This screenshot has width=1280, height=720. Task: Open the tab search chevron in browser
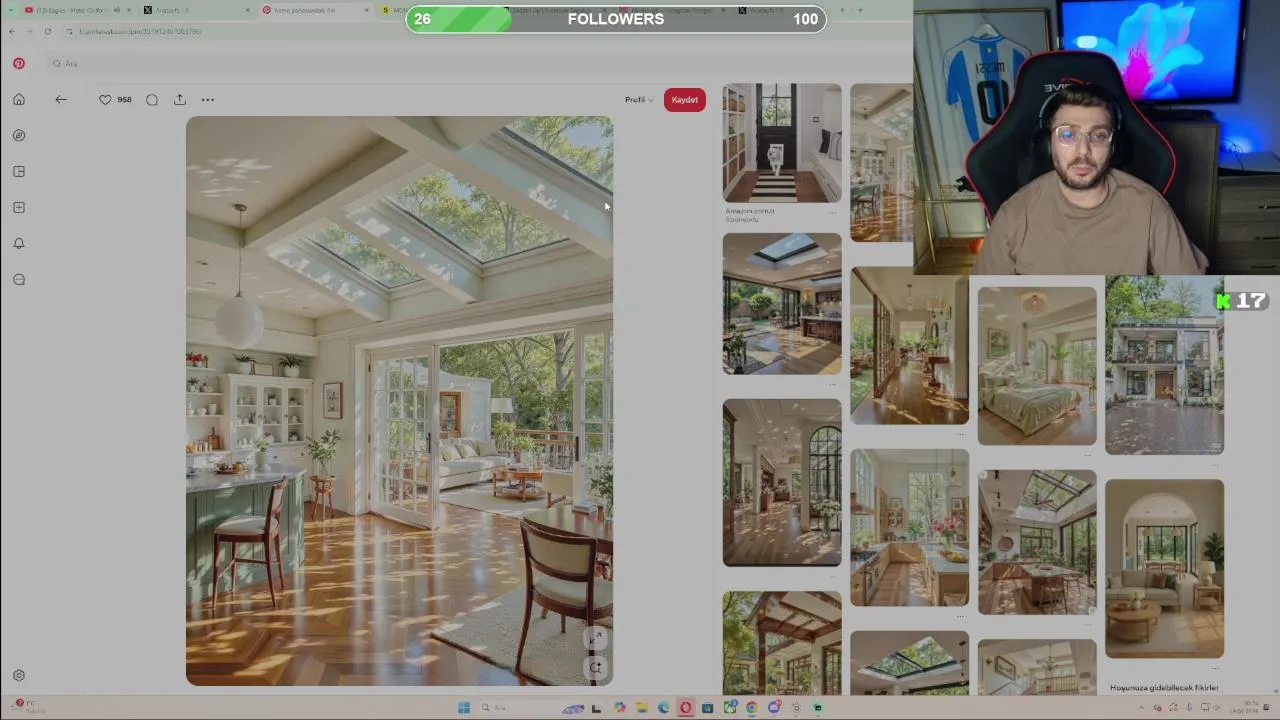point(10,10)
